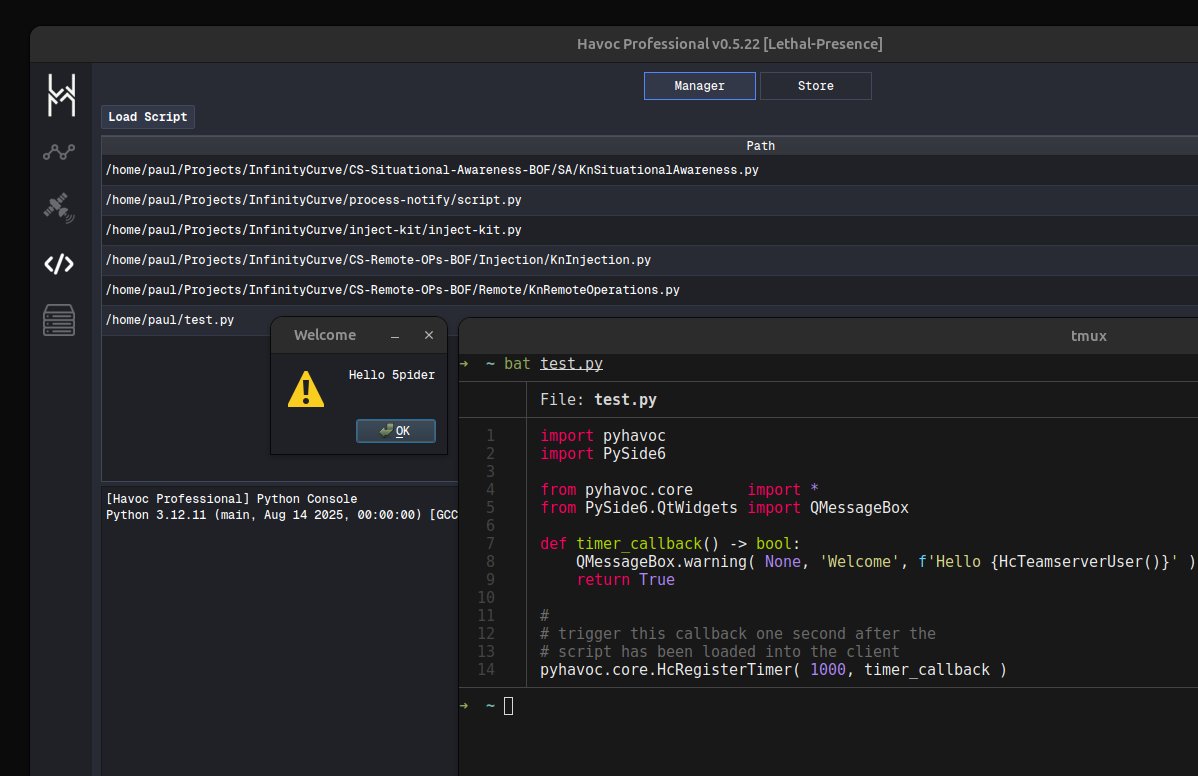The height and width of the screenshot is (776, 1198).
Task: Click the 'return True' line in tmux
Action: tap(625, 580)
